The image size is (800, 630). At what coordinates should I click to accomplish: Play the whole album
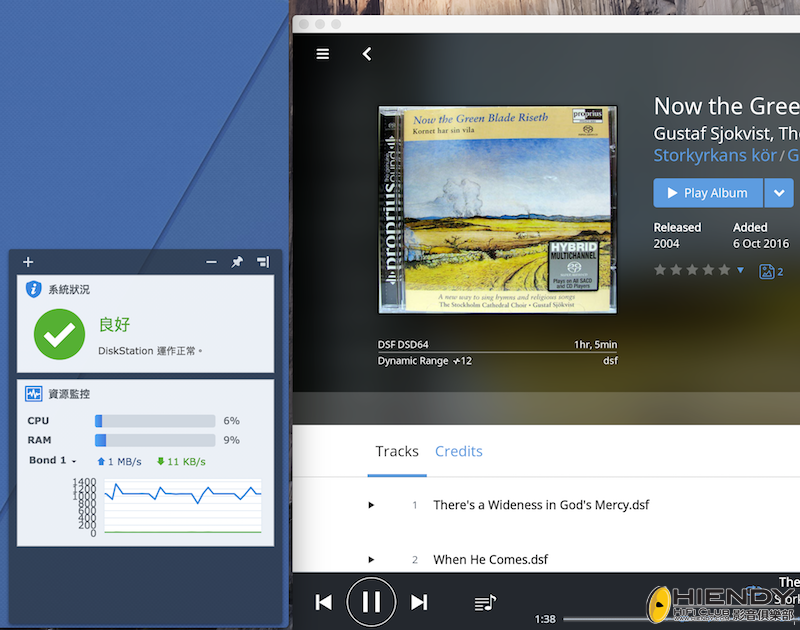point(708,193)
